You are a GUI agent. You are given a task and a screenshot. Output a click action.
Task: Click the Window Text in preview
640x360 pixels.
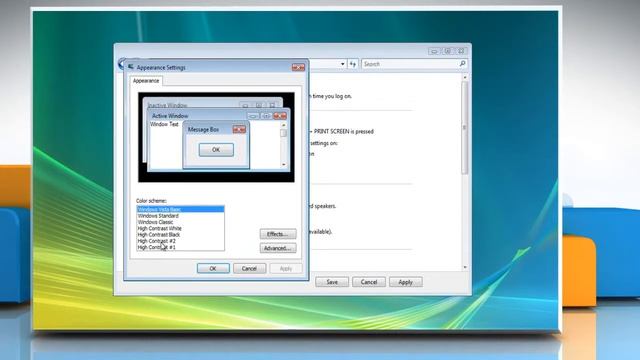click(164, 124)
